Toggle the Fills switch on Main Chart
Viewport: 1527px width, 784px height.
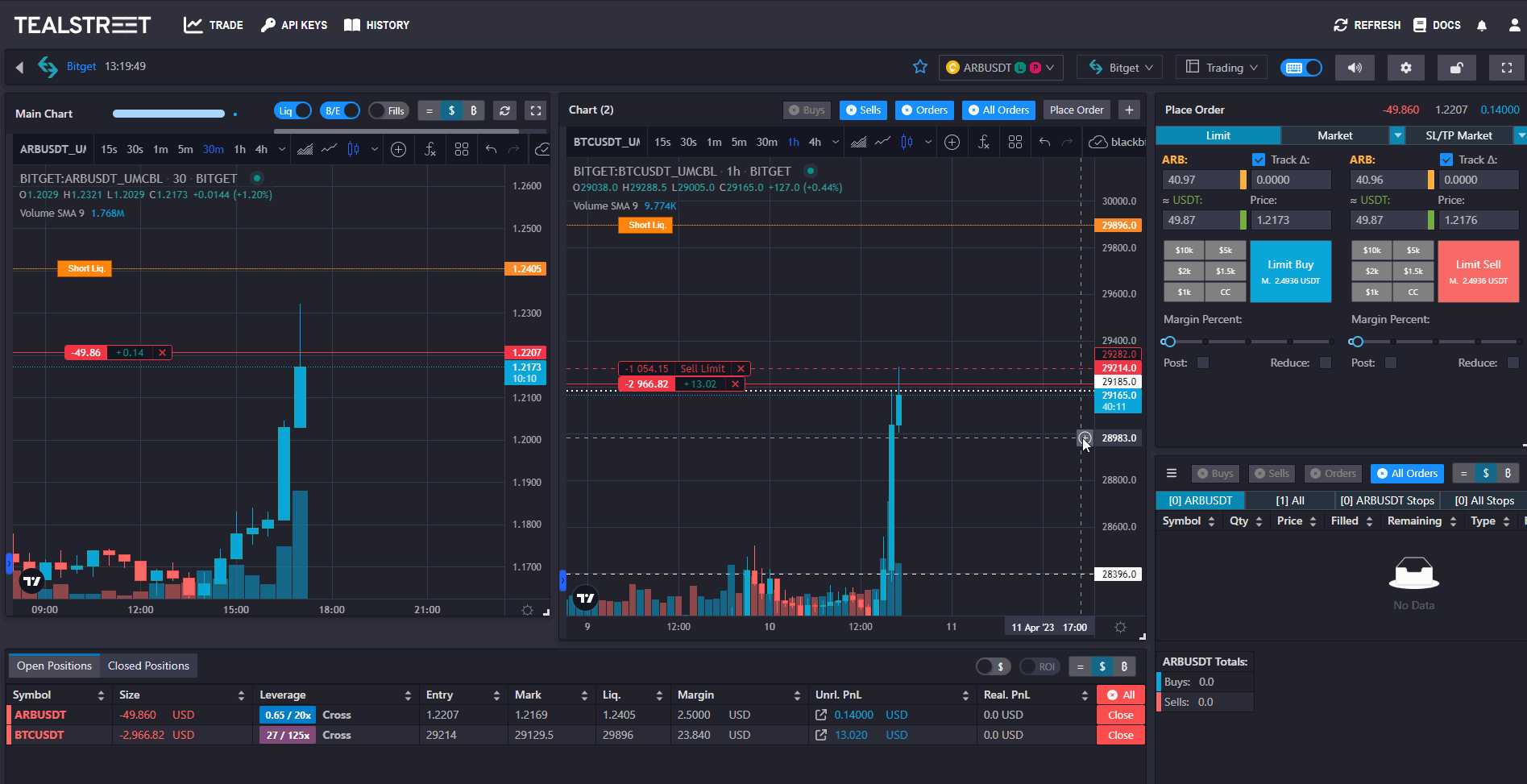pos(388,110)
